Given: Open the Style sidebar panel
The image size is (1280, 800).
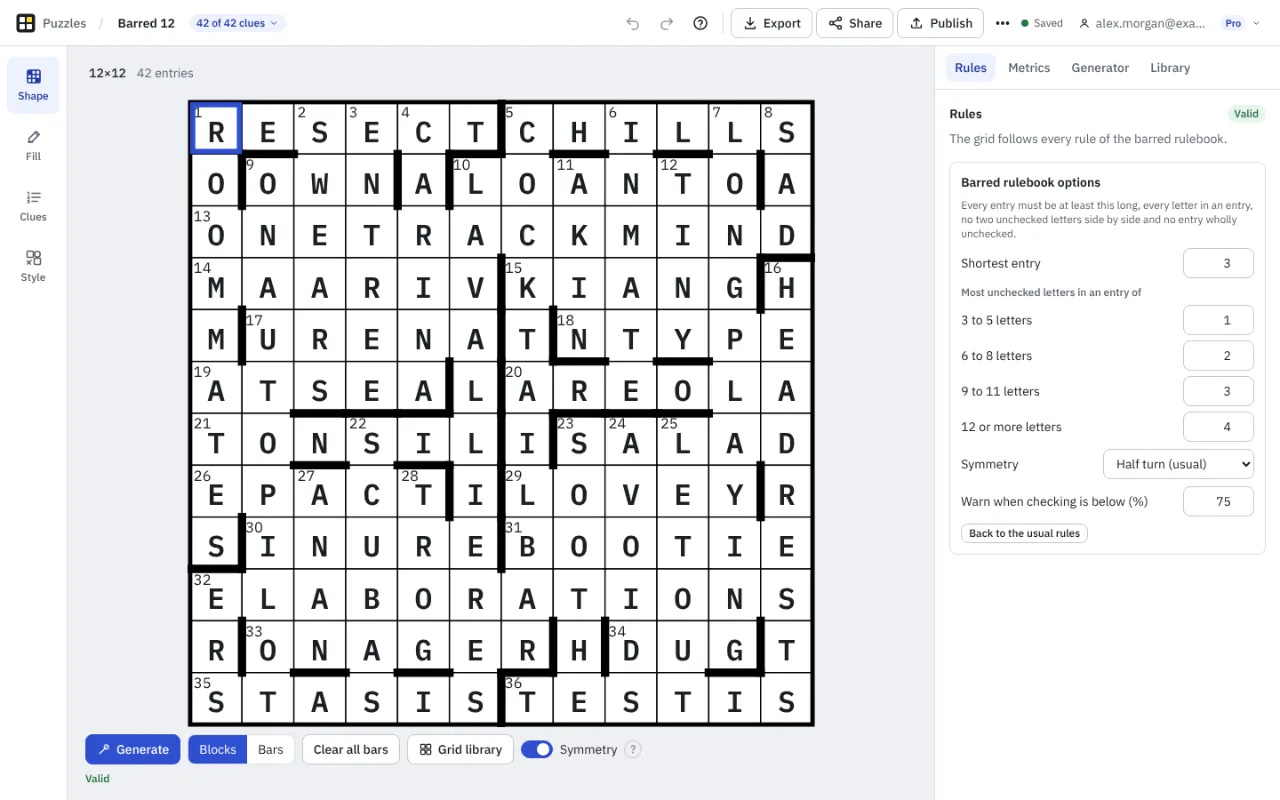Looking at the screenshot, I should (x=33, y=266).
